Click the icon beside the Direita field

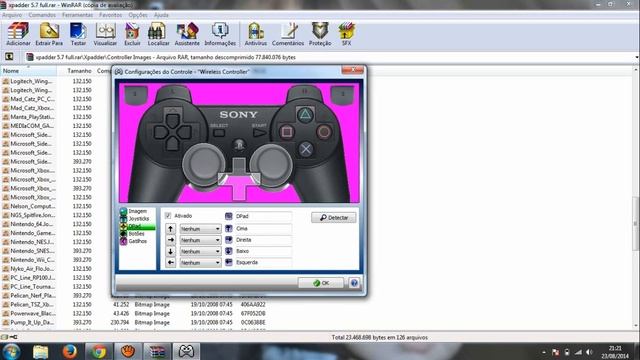point(229,240)
